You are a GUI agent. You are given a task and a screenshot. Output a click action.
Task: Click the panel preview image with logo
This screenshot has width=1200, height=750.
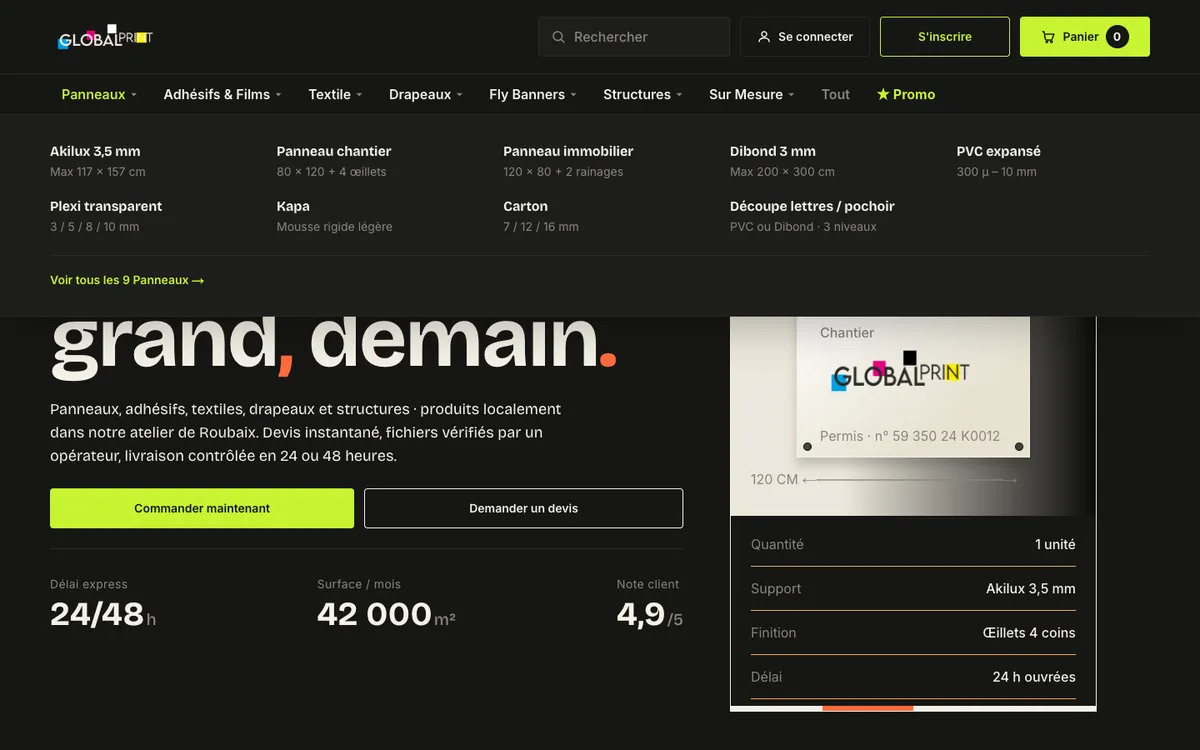coord(913,387)
